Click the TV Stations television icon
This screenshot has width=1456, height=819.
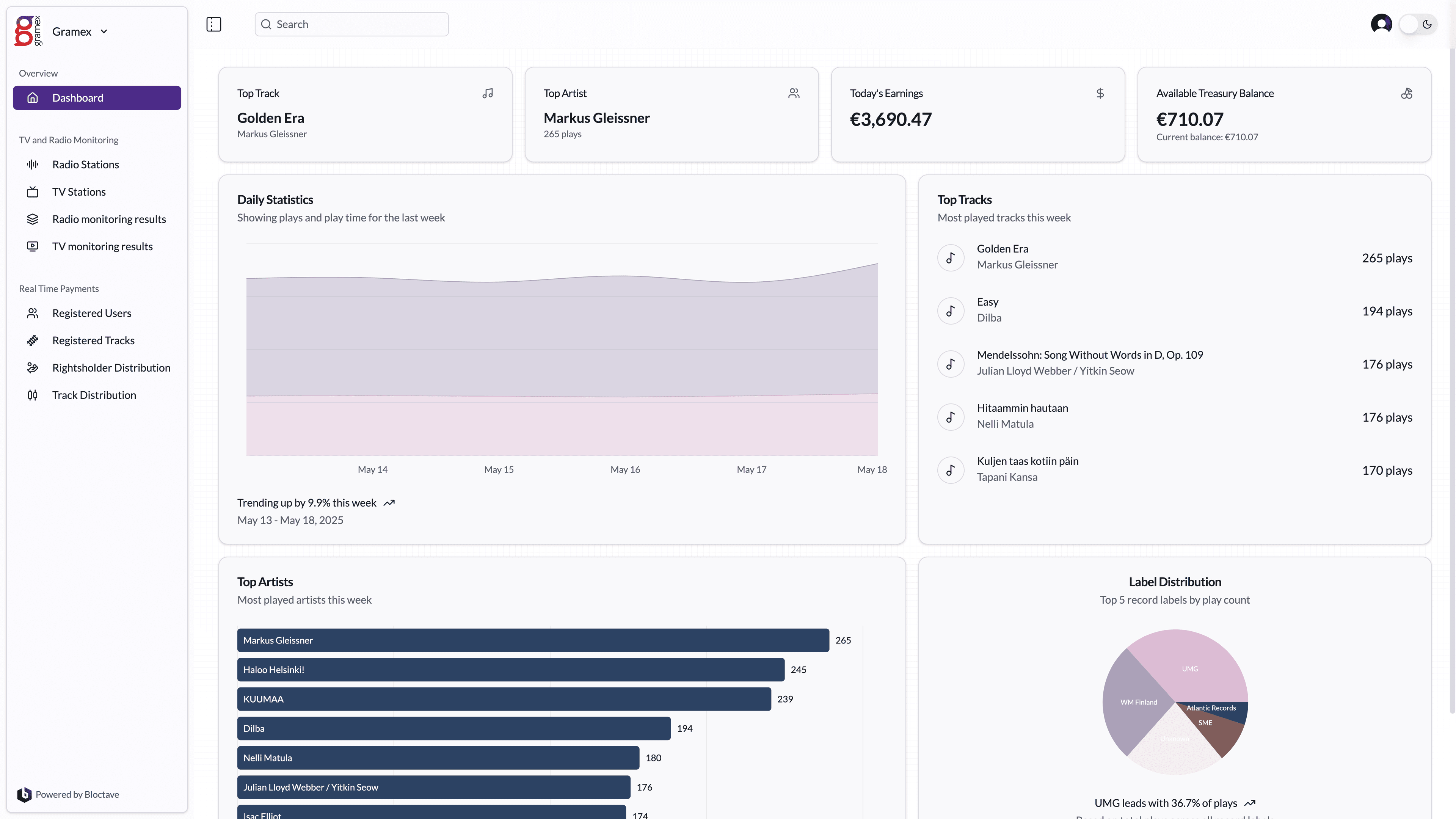pos(33,192)
